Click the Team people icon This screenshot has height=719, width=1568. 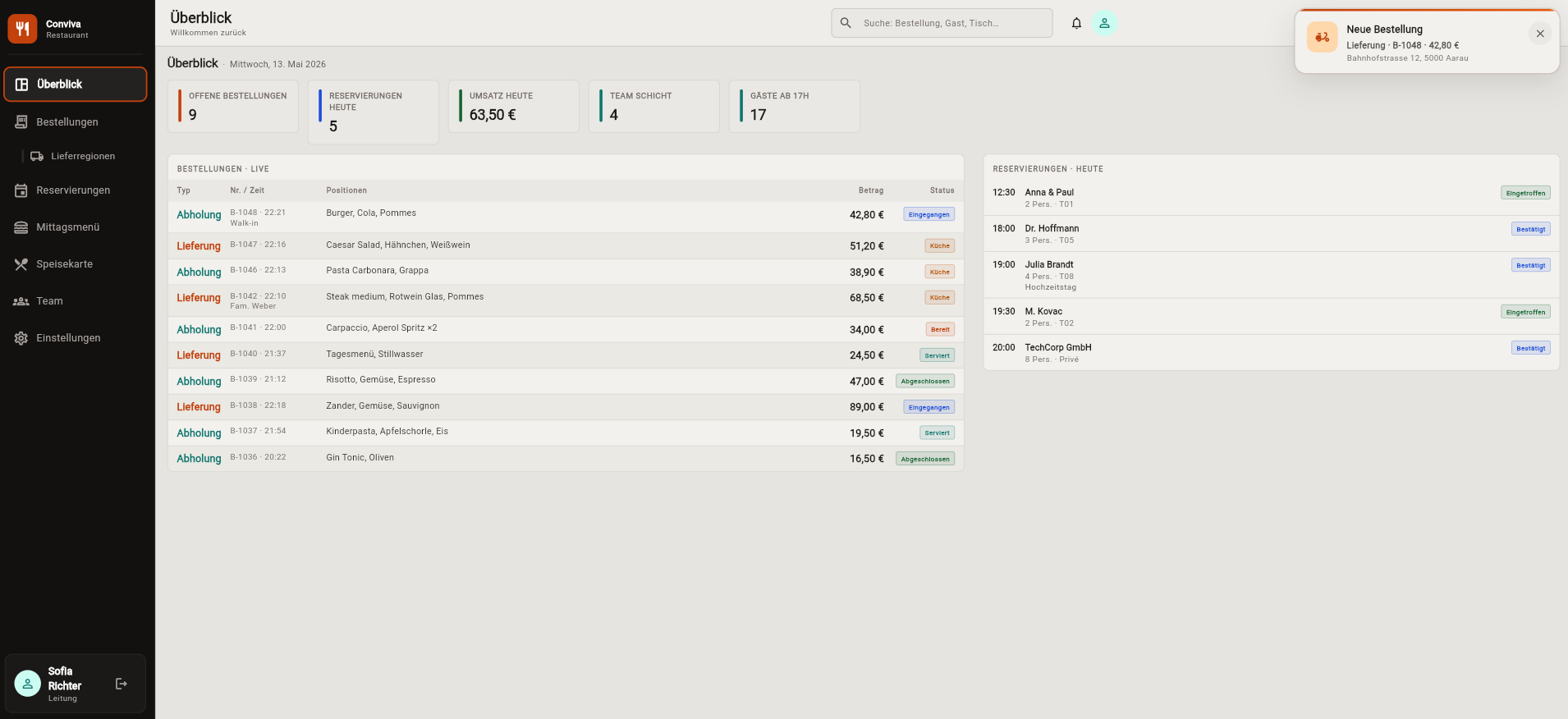[x=21, y=301]
